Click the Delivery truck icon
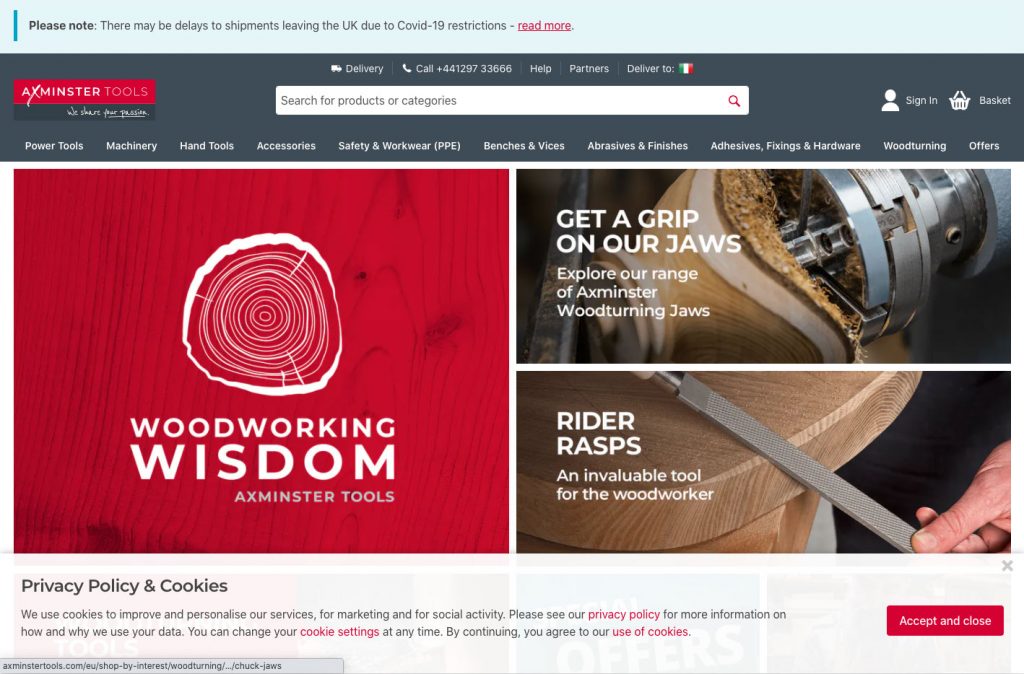Image resolution: width=1024 pixels, height=674 pixels. pyautogui.click(x=336, y=69)
